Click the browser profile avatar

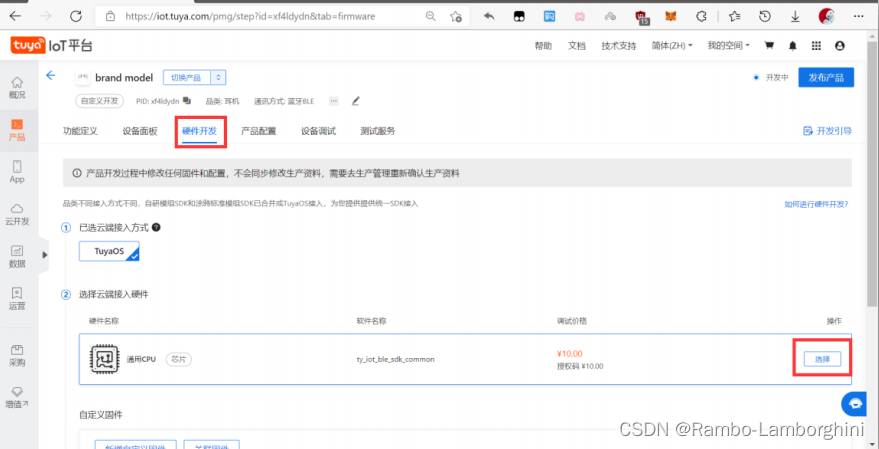827,16
